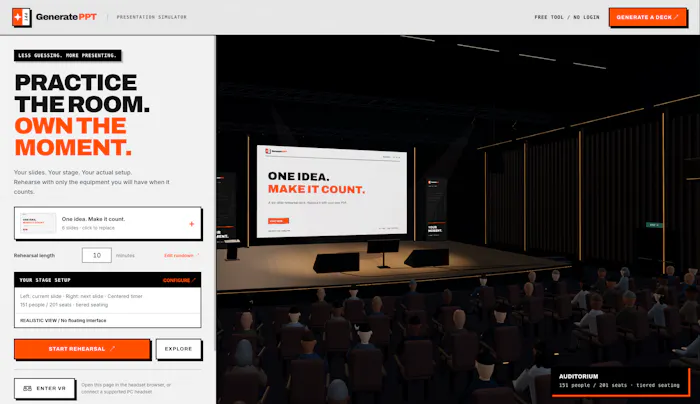The width and height of the screenshot is (700, 404).
Task: Click the orange OWN THE MOMENT heading
Action: 73,137
